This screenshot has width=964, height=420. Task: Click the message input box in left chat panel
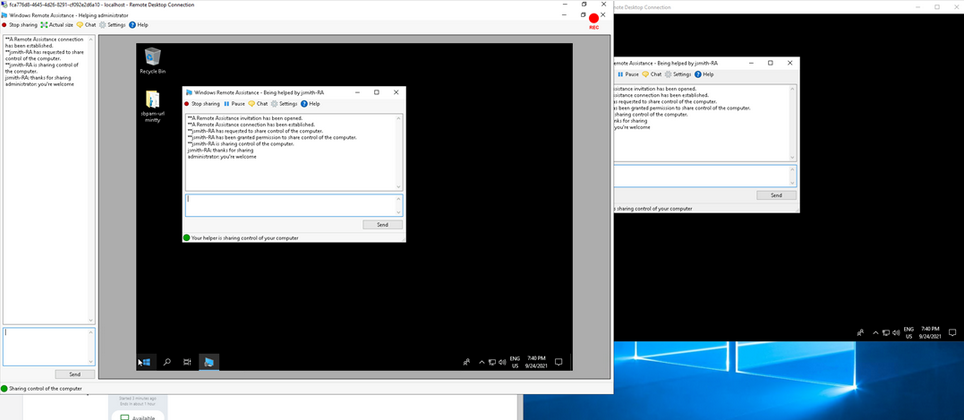(x=48, y=346)
